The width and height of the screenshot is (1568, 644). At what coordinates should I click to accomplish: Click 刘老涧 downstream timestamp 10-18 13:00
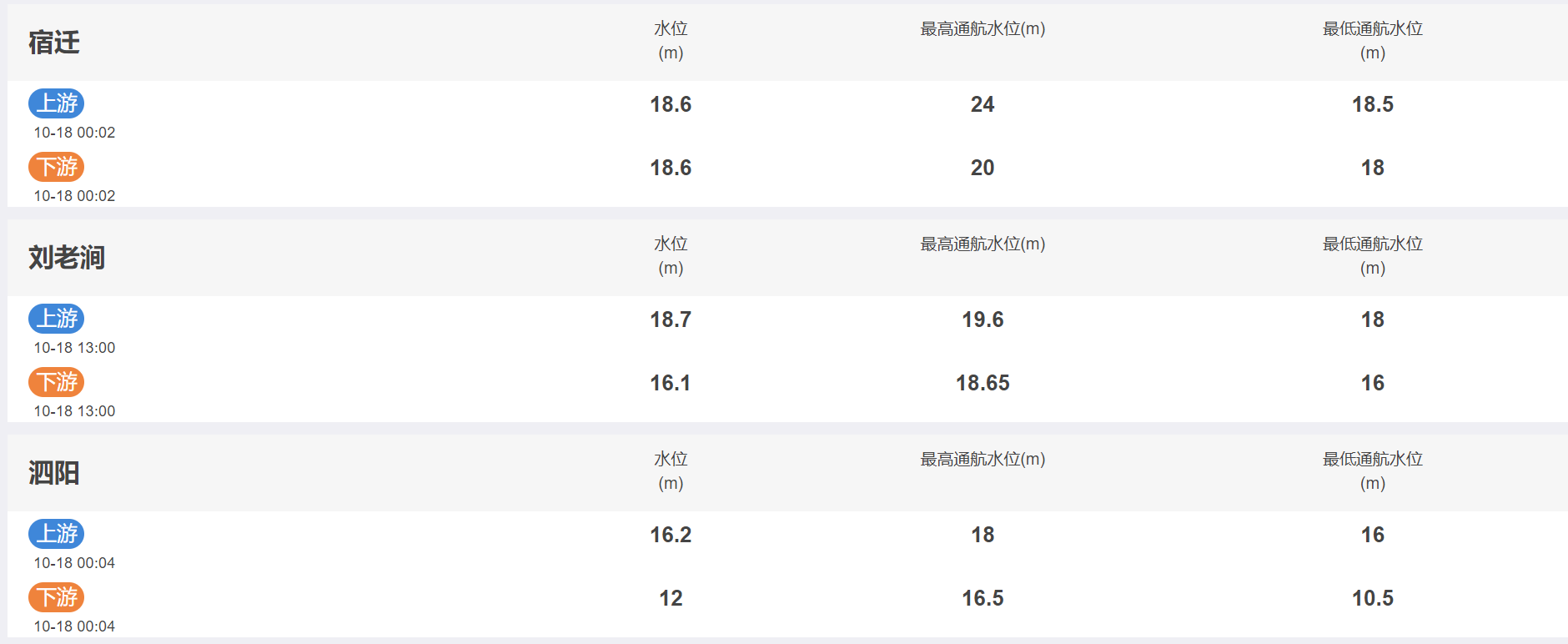click(74, 411)
